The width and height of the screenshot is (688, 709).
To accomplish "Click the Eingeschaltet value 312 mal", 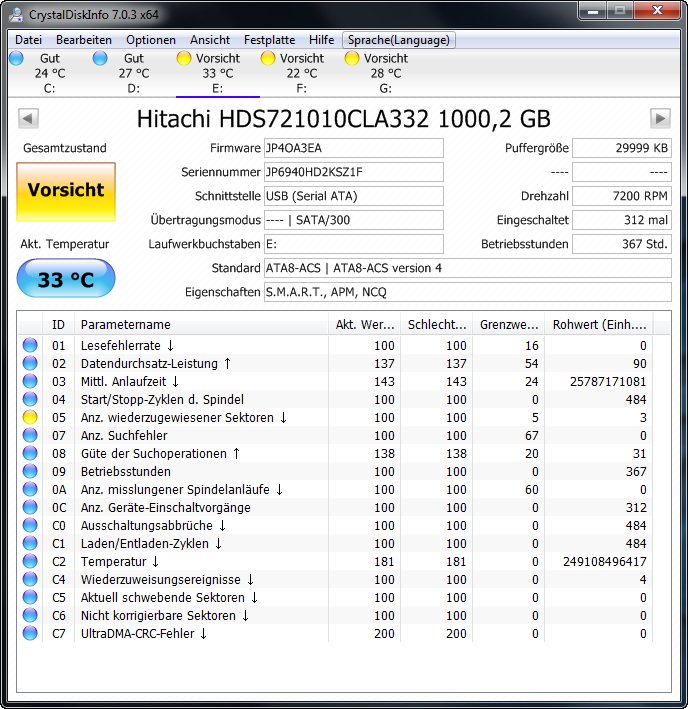I will [622, 220].
